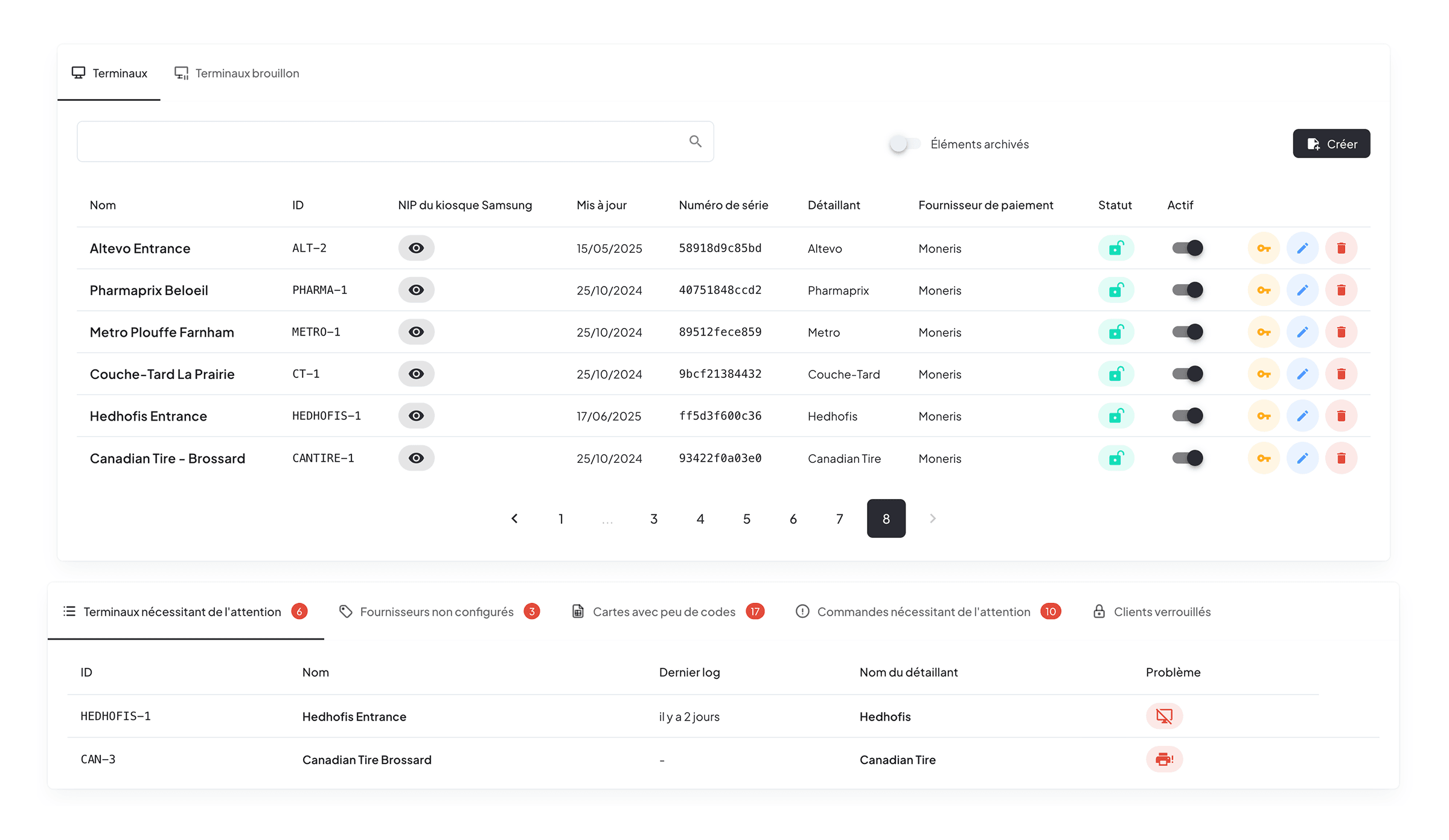Click the search magnifier icon
This screenshot has width=1449, height=840.
coord(695,141)
